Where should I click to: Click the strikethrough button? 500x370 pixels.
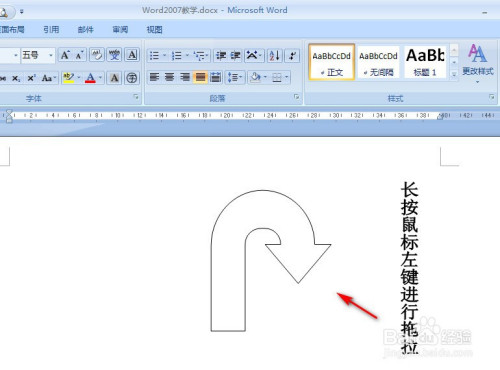[3, 78]
